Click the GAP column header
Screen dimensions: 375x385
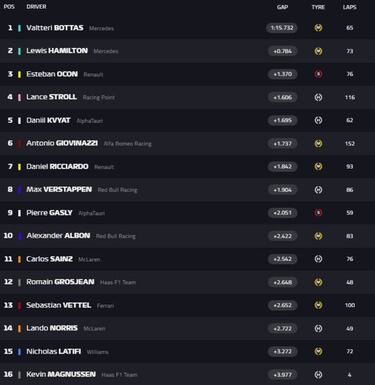coord(282,7)
